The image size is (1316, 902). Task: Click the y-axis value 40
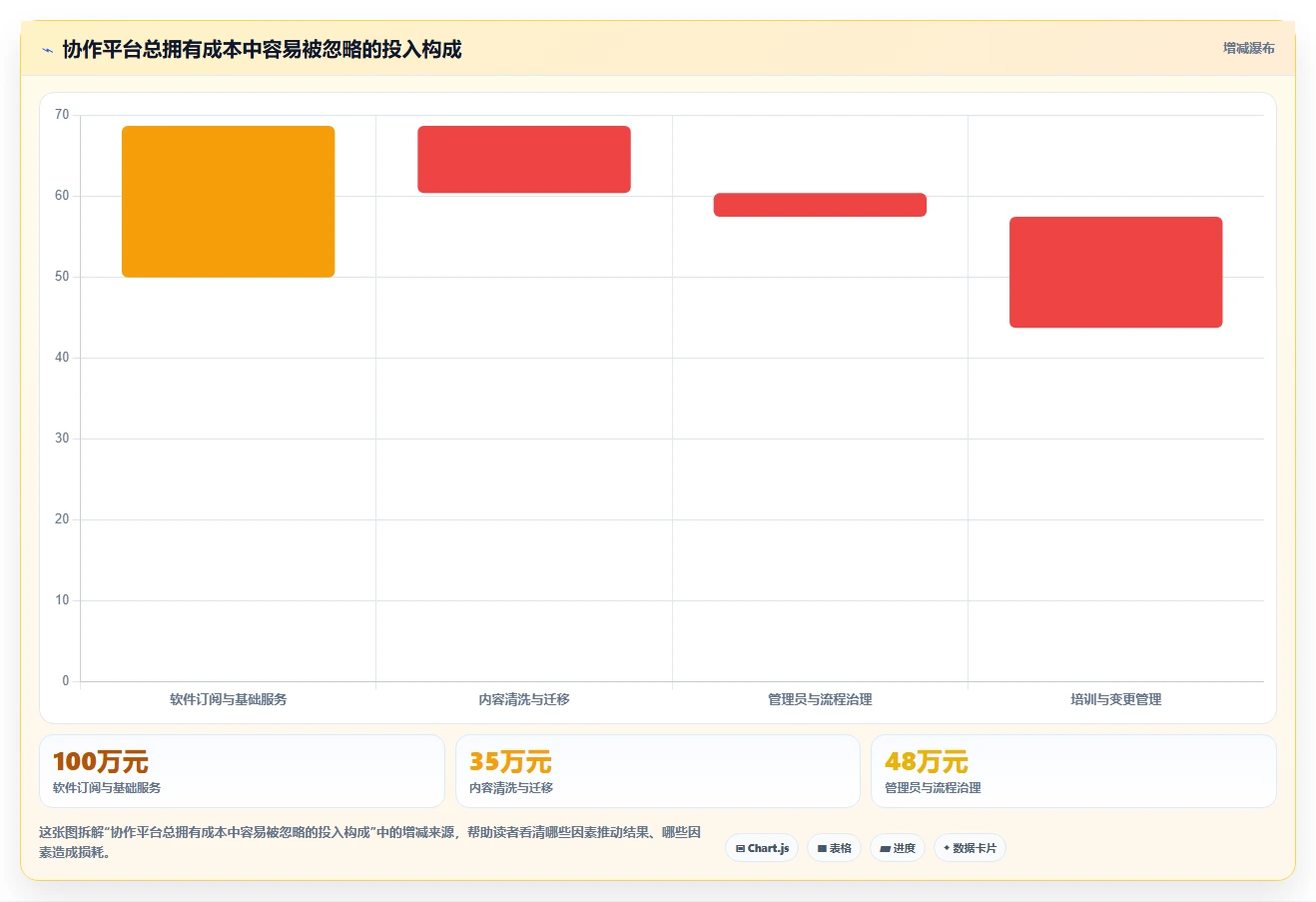coord(62,358)
